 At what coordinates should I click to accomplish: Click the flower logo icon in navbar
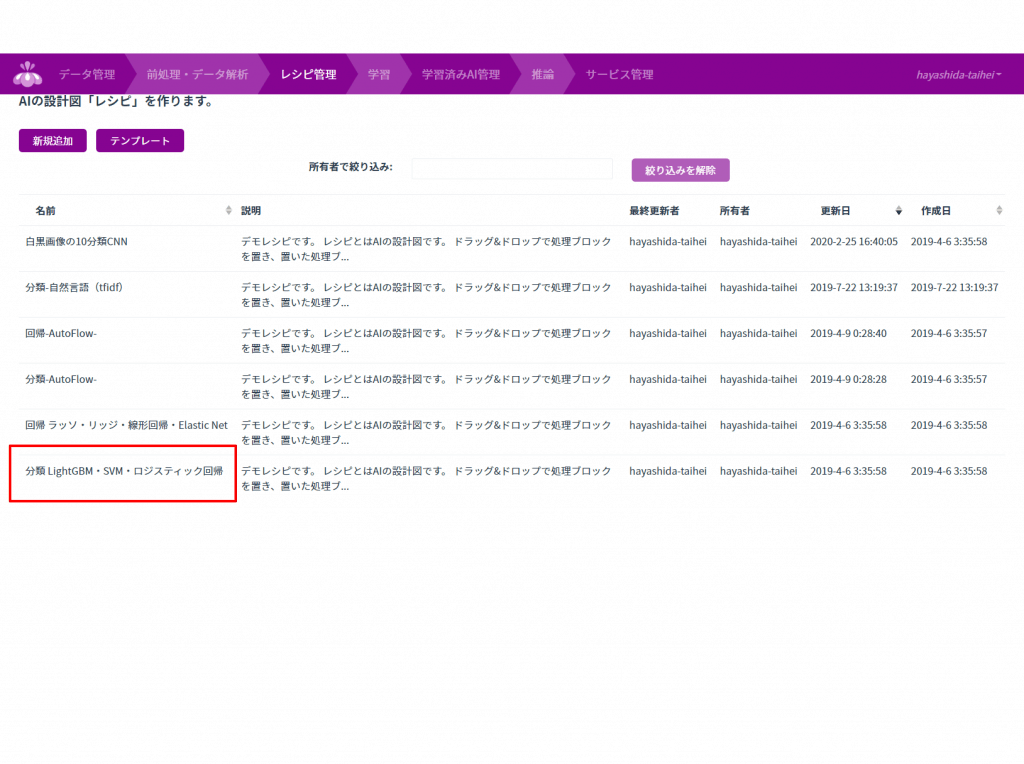tap(27, 74)
